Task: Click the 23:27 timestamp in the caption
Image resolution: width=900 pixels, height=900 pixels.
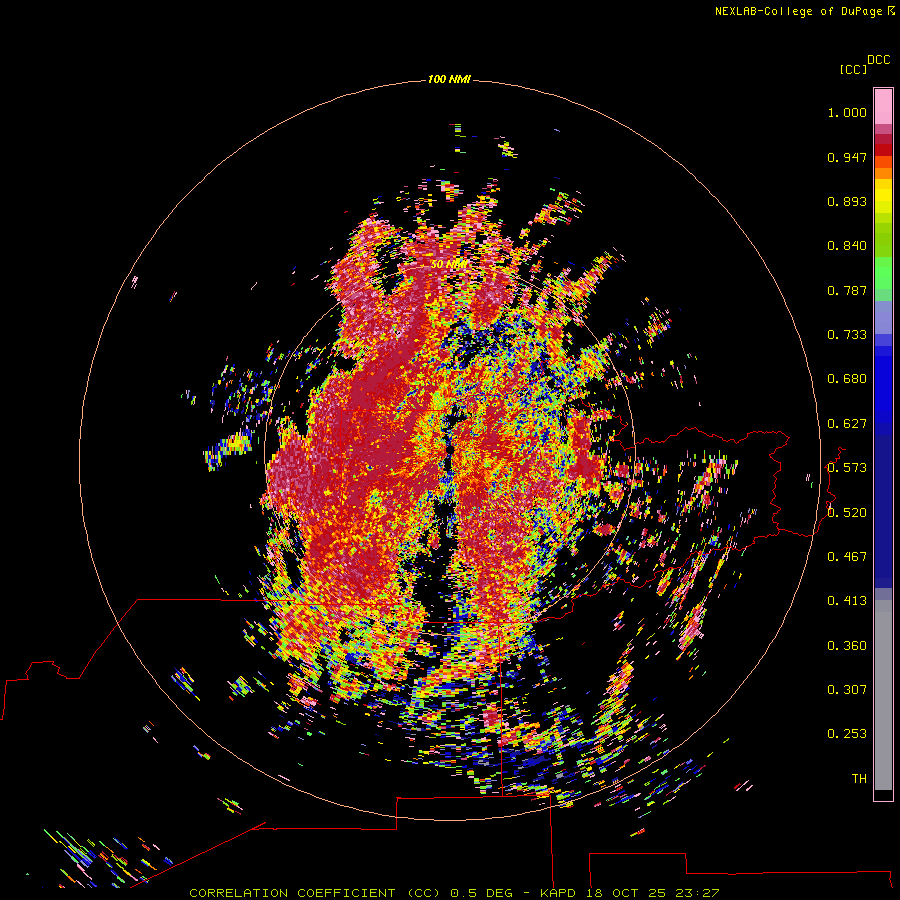Action: (x=697, y=893)
